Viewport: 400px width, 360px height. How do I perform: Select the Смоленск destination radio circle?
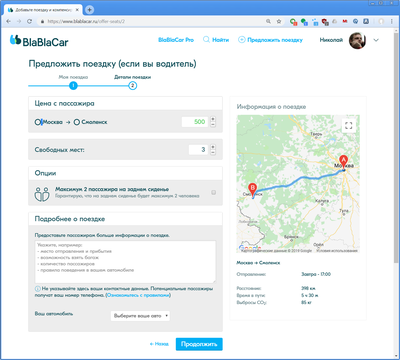coord(77,122)
